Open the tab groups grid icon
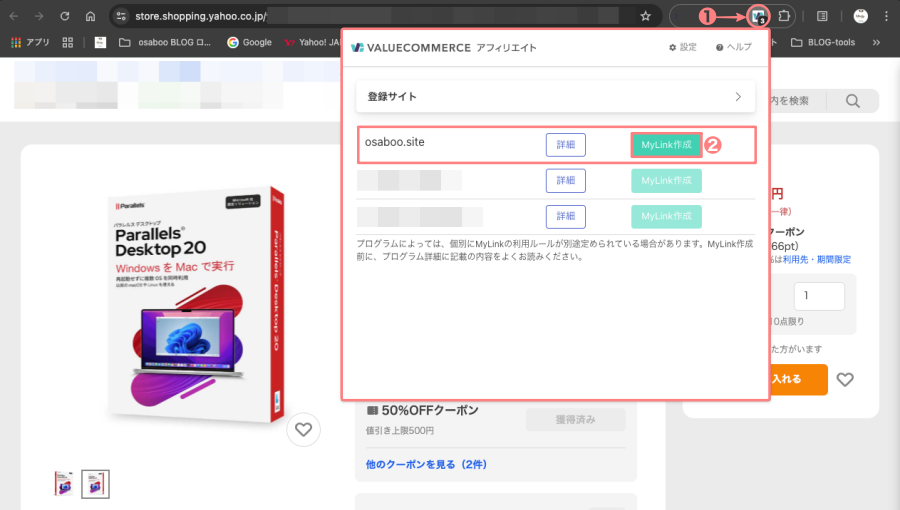Screen dimensions: 900x510 pos(68,42)
